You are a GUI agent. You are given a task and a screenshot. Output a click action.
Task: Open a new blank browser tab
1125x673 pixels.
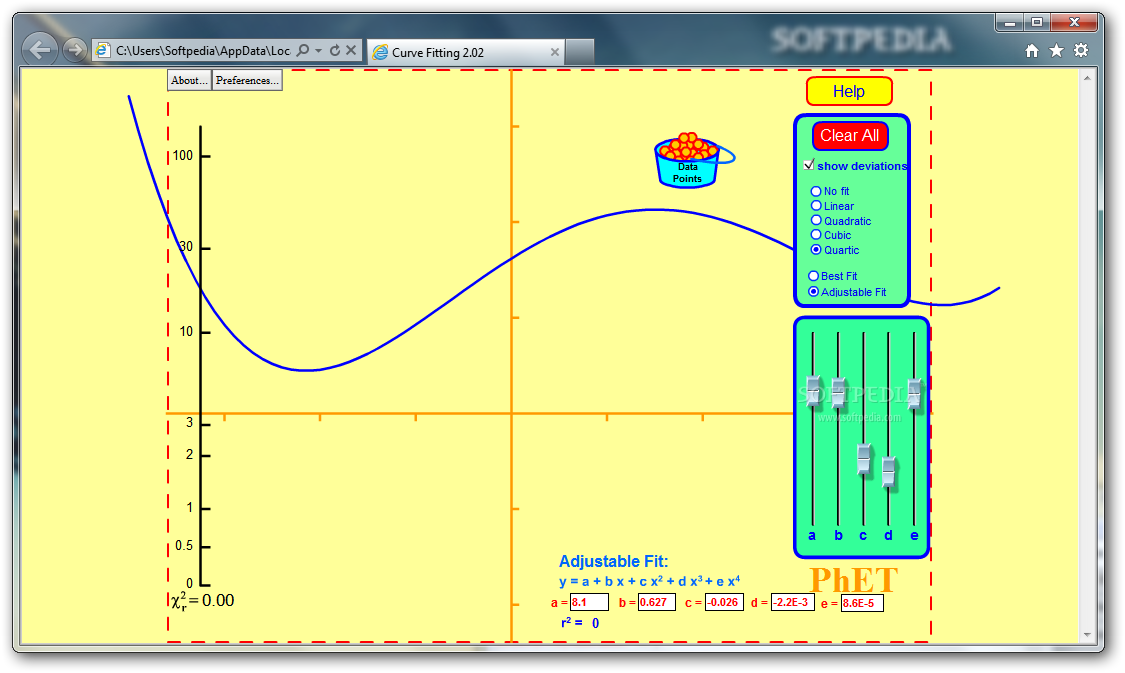(580, 52)
